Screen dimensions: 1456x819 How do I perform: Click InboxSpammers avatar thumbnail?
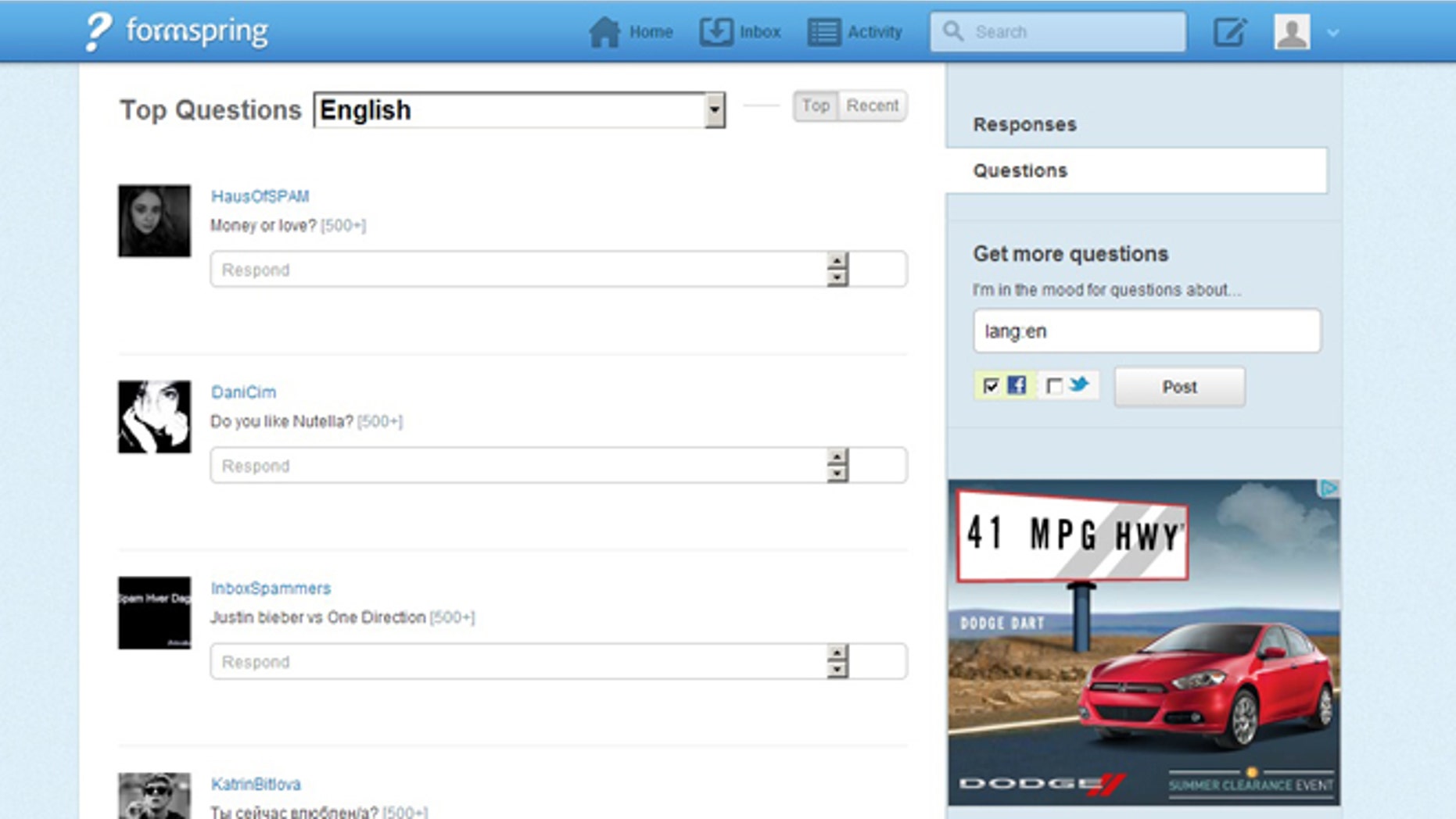coord(154,613)
